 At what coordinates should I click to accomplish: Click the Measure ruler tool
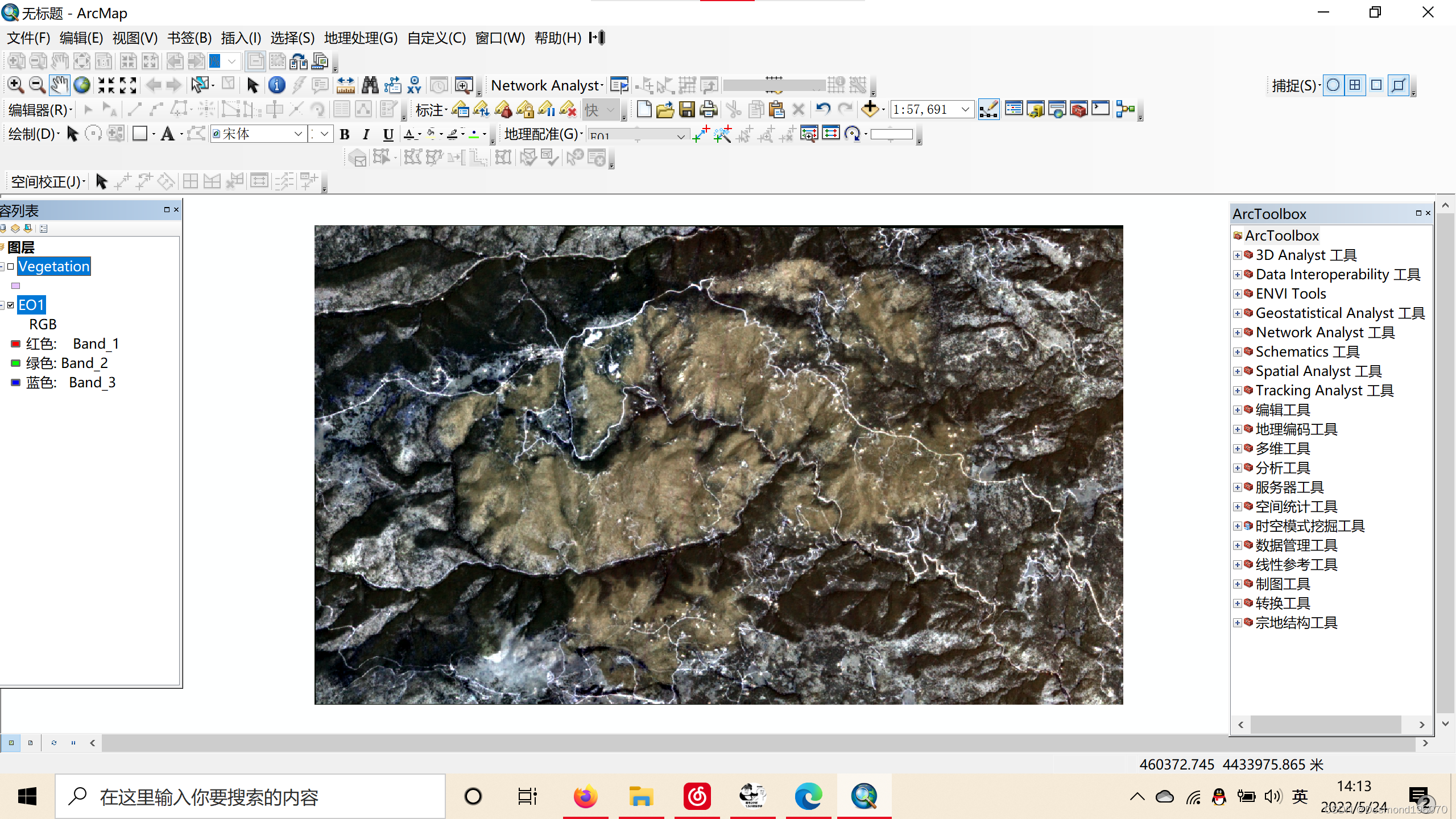pos(345,85)
